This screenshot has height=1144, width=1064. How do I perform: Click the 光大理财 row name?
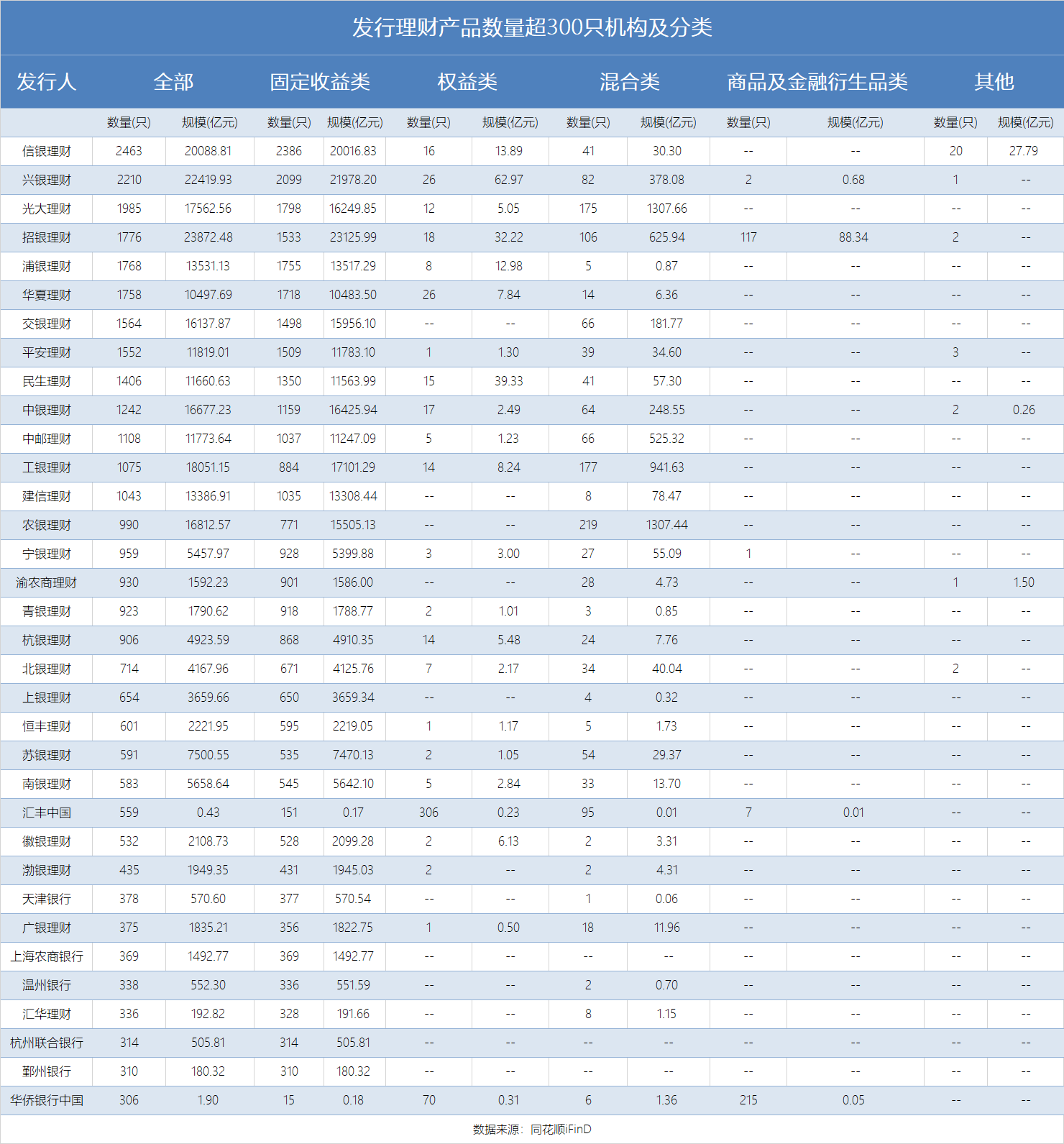[47, 209]
